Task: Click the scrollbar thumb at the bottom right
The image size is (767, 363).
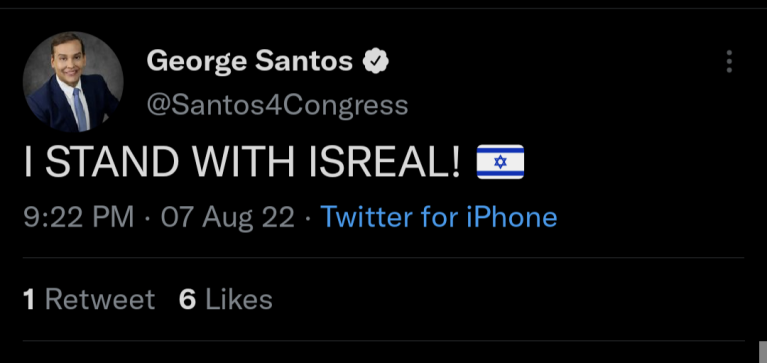Action: (763, 352)
